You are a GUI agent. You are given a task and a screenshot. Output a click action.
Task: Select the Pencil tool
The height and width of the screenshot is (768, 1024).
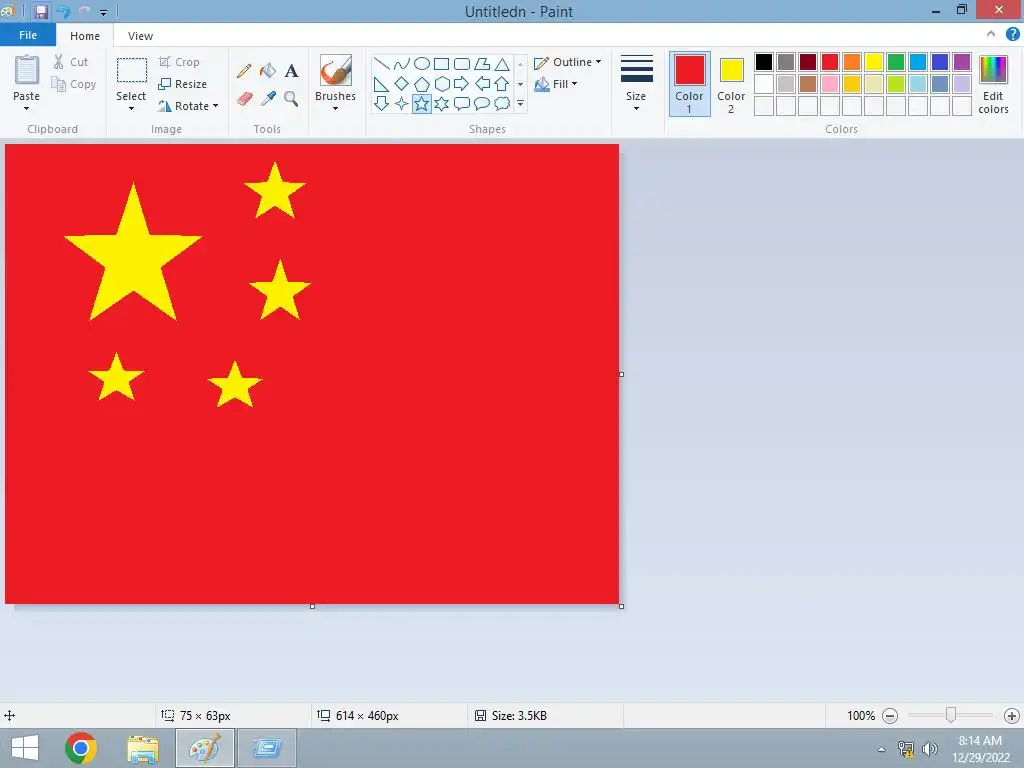click(244, 71)
